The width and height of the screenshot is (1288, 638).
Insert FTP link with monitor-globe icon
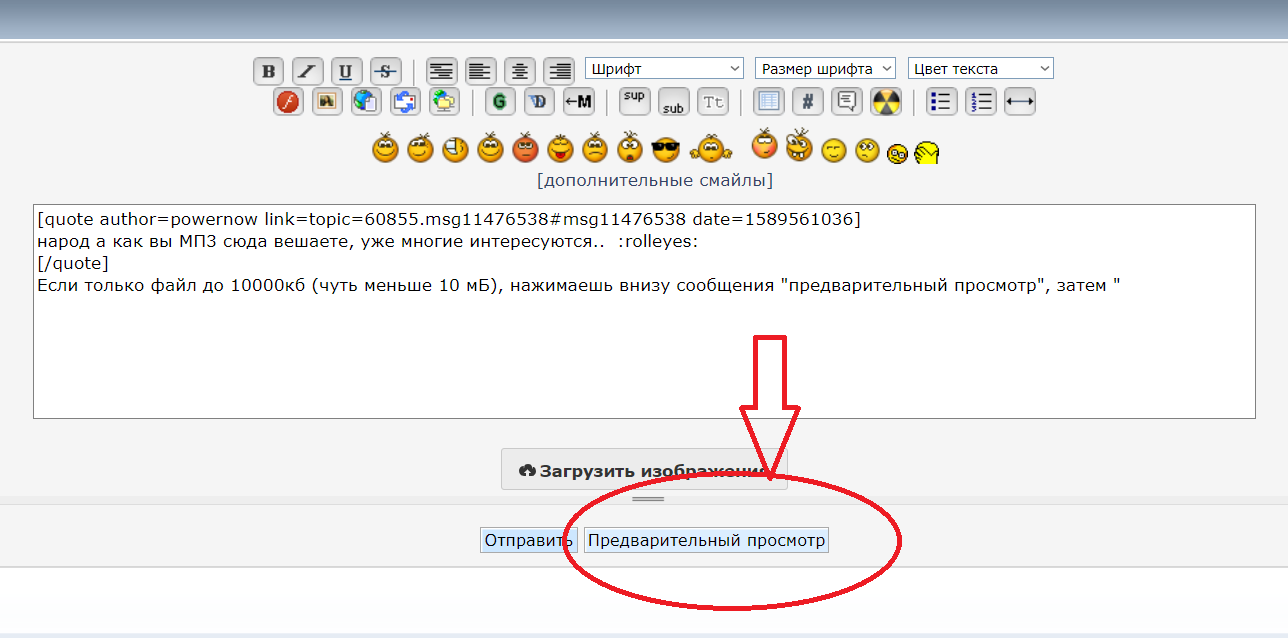pyautogui.click(x=443, y=101)
